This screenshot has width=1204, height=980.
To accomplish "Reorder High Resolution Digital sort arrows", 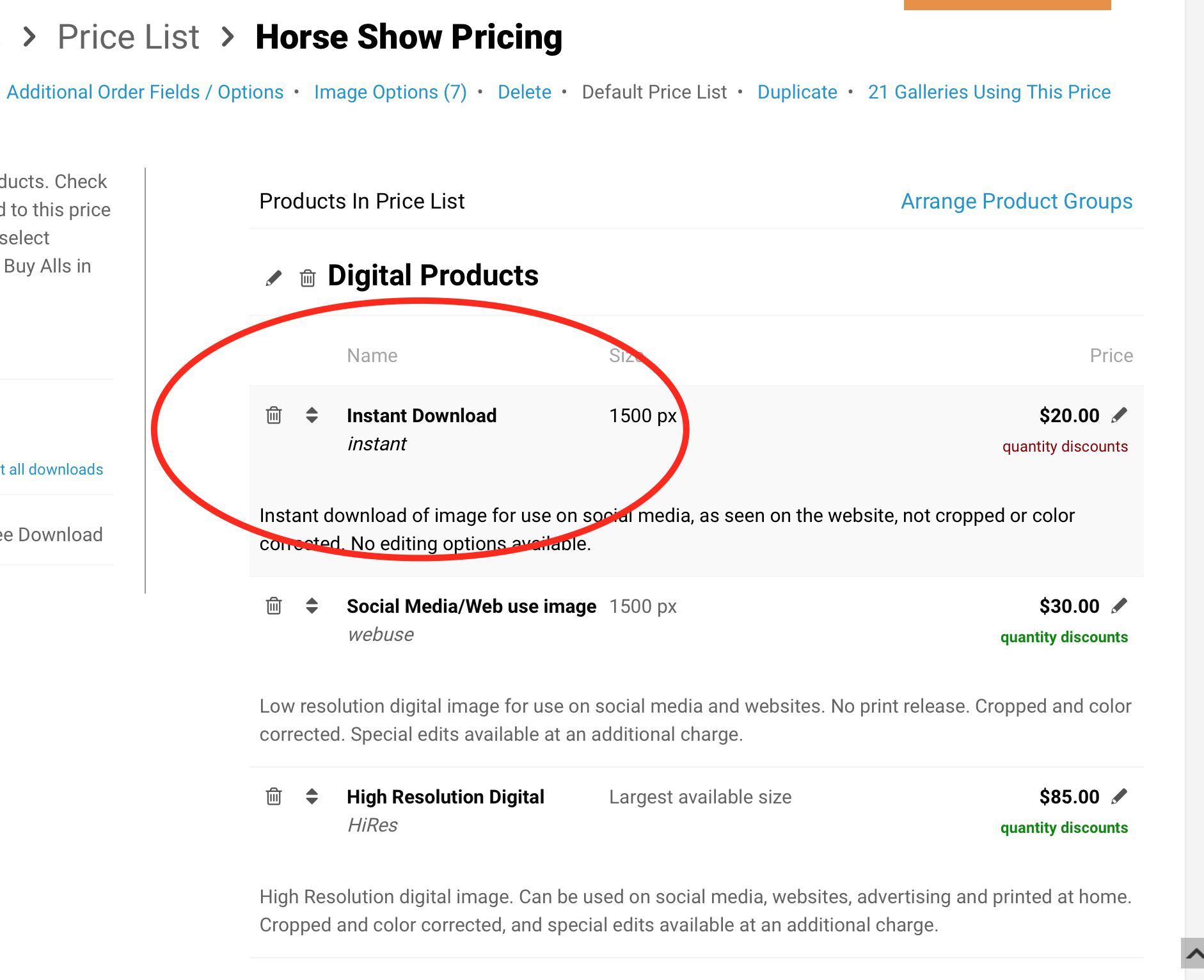I will 312,796.
